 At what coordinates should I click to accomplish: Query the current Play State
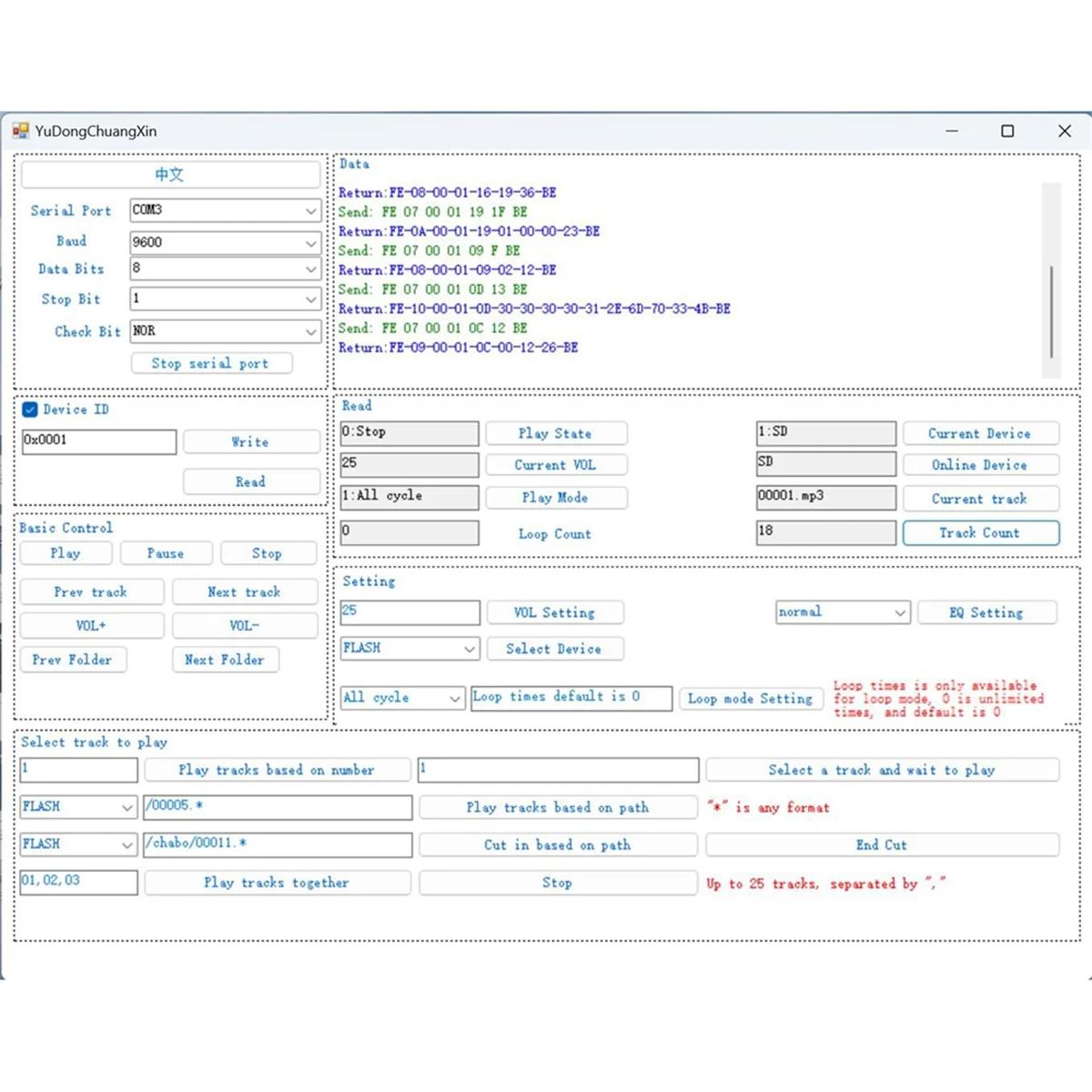click(556, 432)
